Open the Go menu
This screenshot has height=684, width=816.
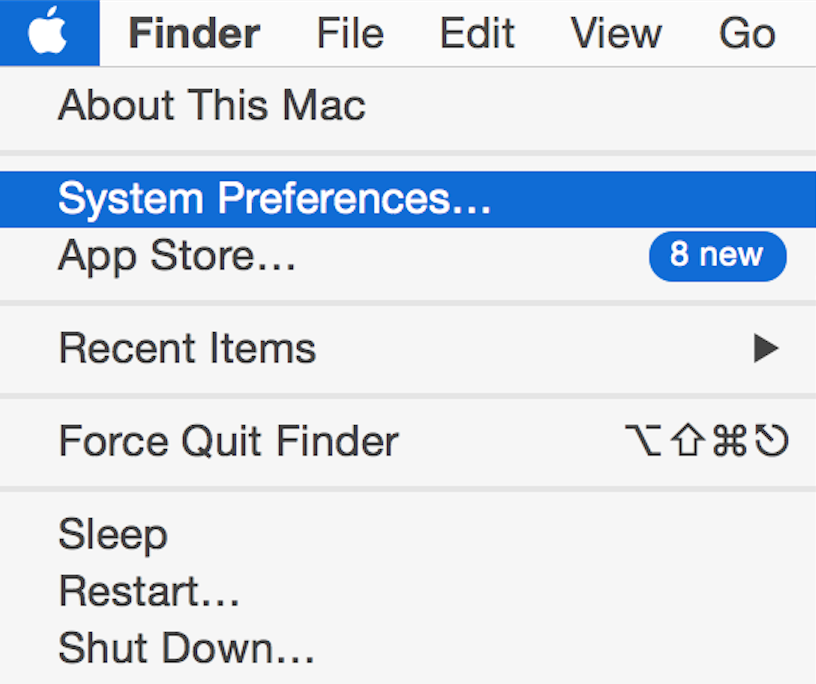pos(746,34)
